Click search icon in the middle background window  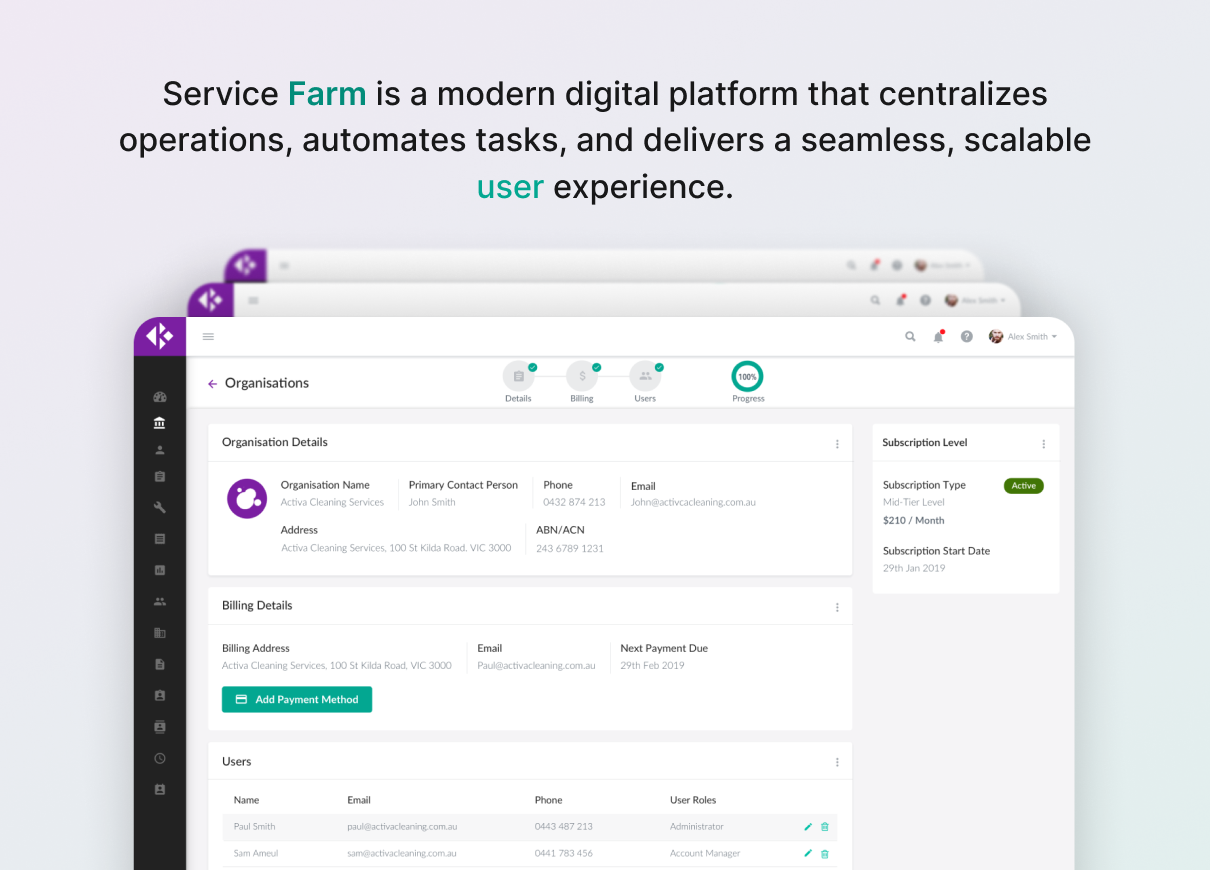point(875,300)
